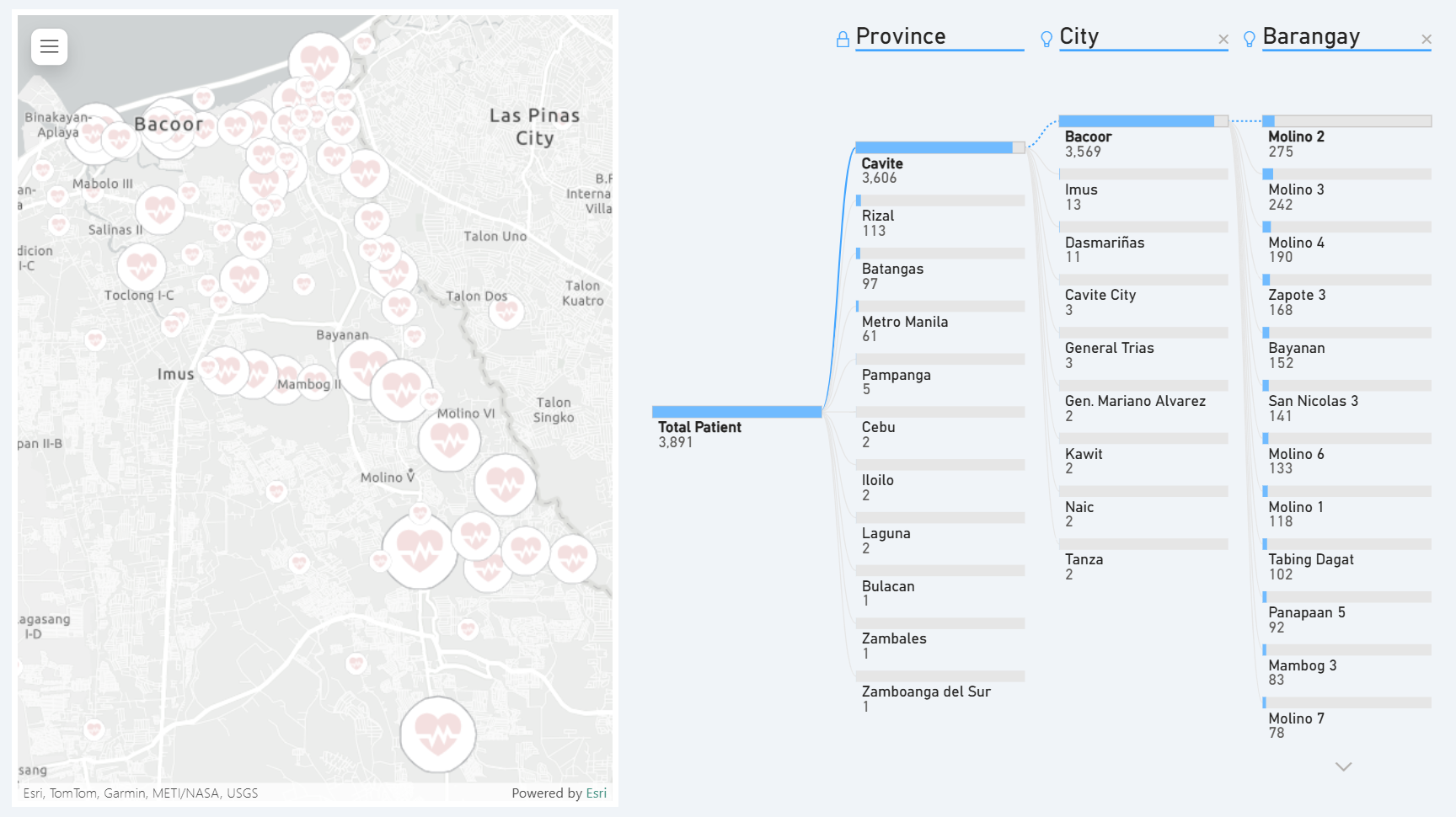Select the Molino 2 barangay node
This screenshot has height=817, width=1456.
point(1346,137)
